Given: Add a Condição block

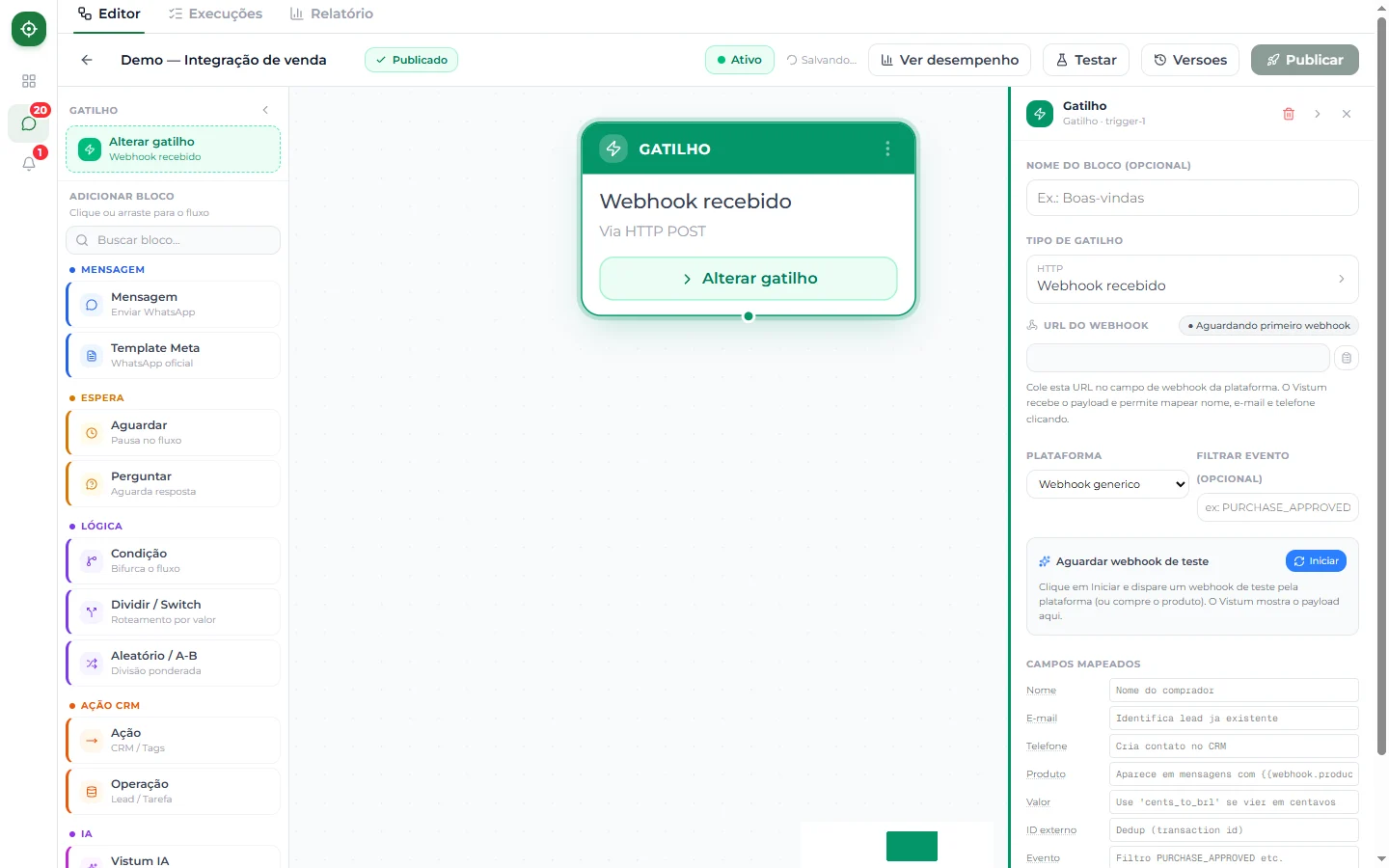Looking at the screenshot, I should pyautogui.click(x=174, y=560).
